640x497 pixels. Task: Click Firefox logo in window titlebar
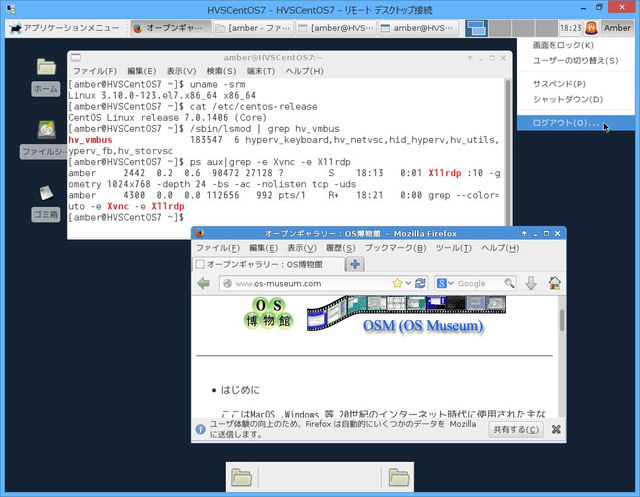coord(200,233)
